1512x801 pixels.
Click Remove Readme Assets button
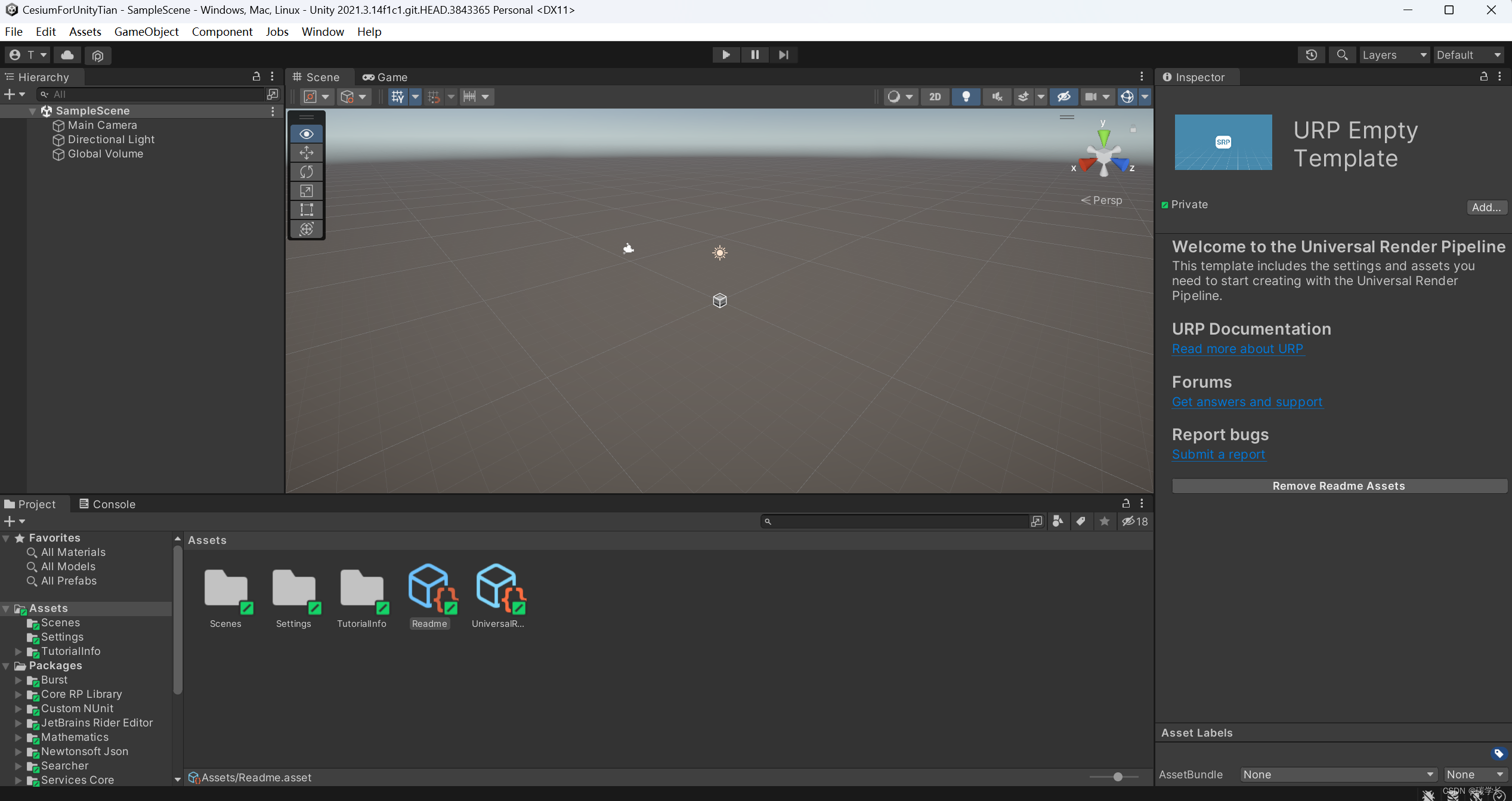1338,485
